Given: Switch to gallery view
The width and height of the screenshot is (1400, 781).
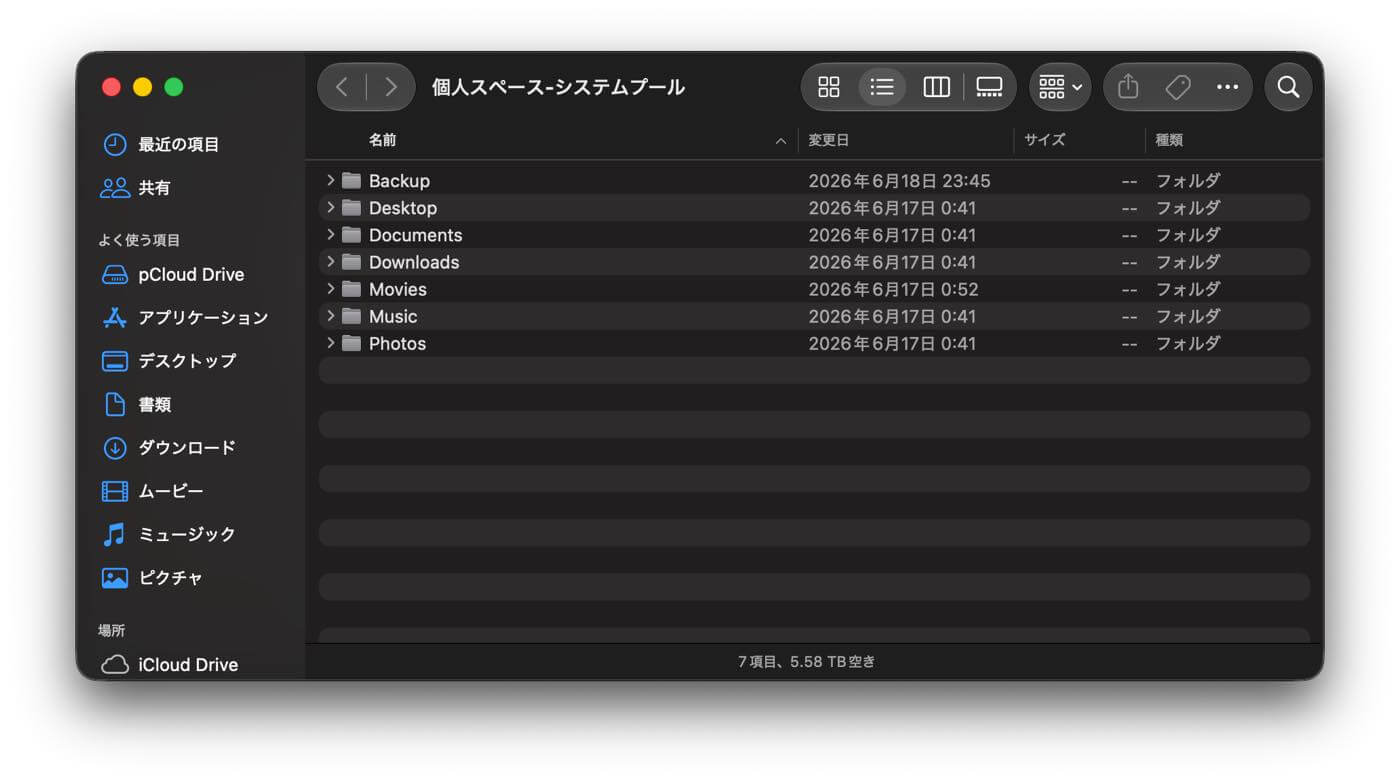Looking at the screenshot, I should [x=989, y=87].
